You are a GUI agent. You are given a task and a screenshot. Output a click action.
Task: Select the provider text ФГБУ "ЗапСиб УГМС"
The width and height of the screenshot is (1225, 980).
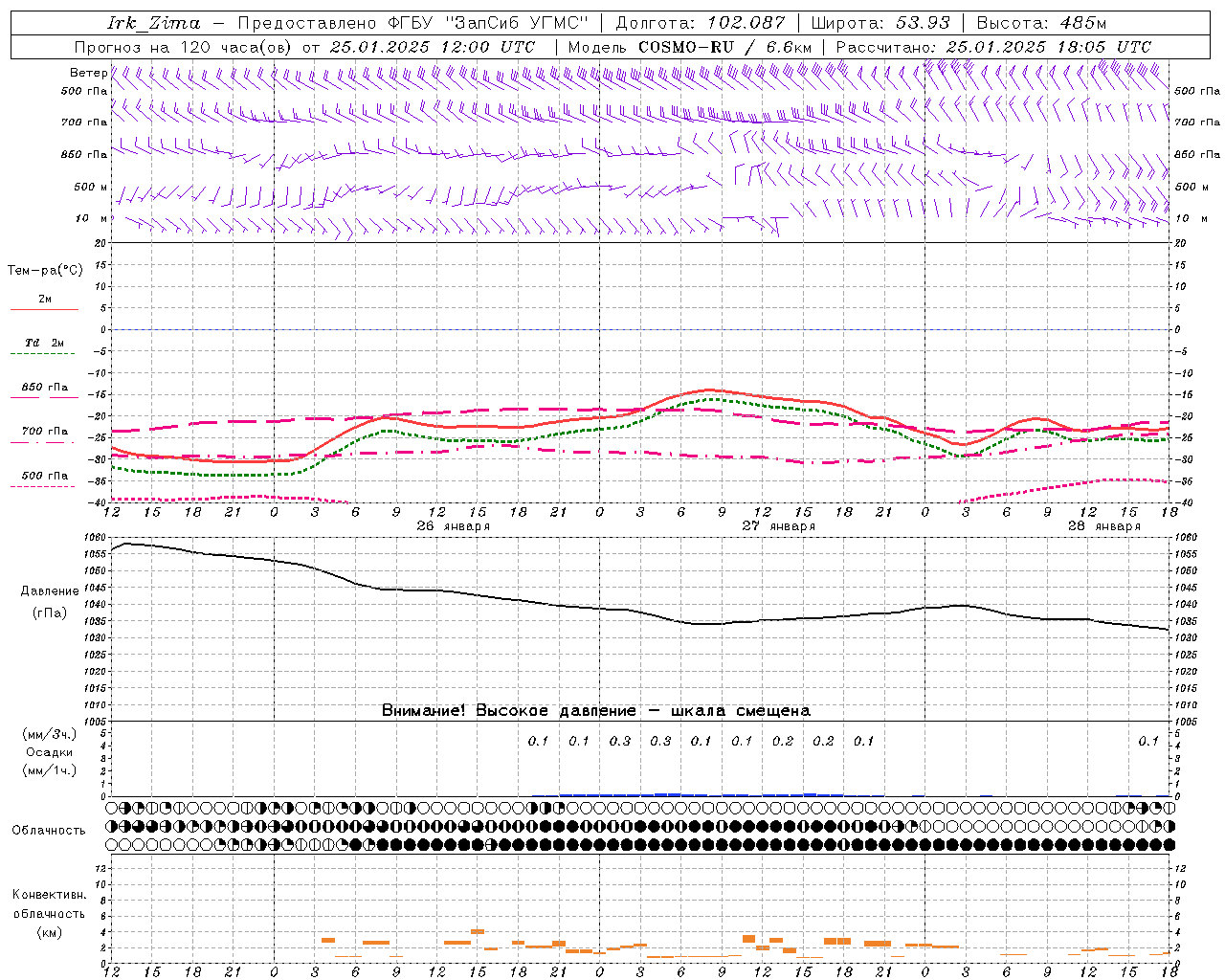pyautogui.click(x=489, y=23)
